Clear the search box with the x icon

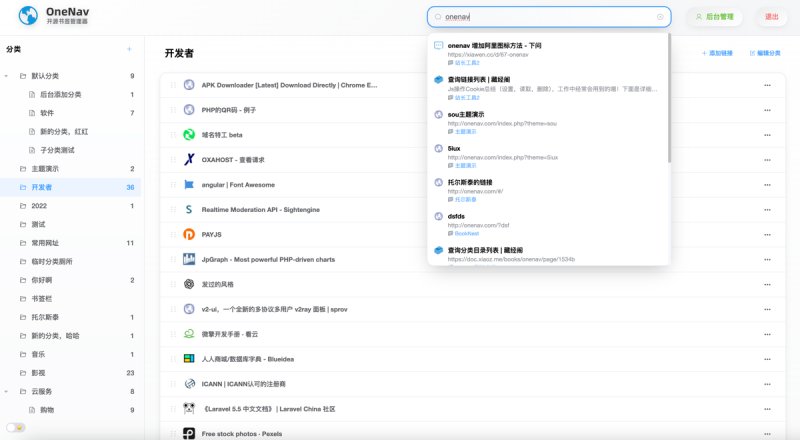pyautogui.click(x=660, y=17)
